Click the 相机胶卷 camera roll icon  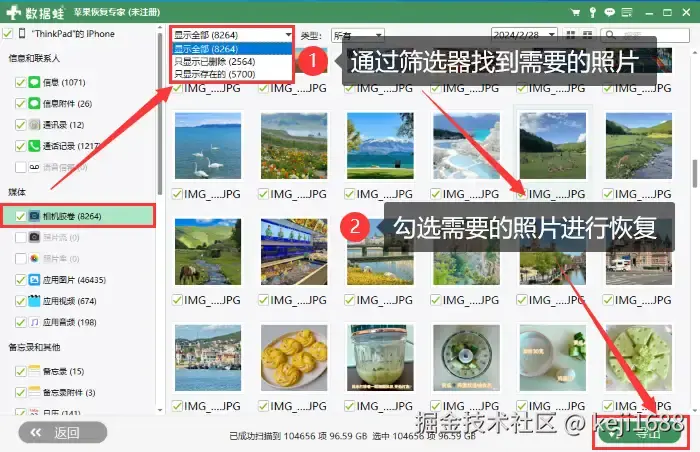pyautogui.click(x=34, y=216)
